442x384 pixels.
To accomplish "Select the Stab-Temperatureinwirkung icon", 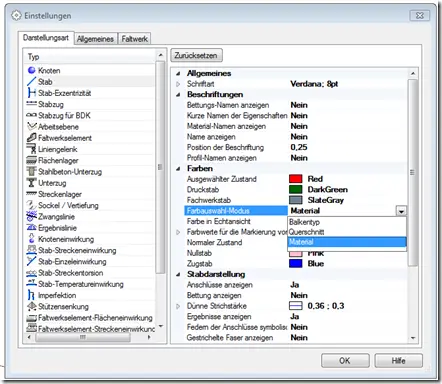I will [x=31, y=283].
